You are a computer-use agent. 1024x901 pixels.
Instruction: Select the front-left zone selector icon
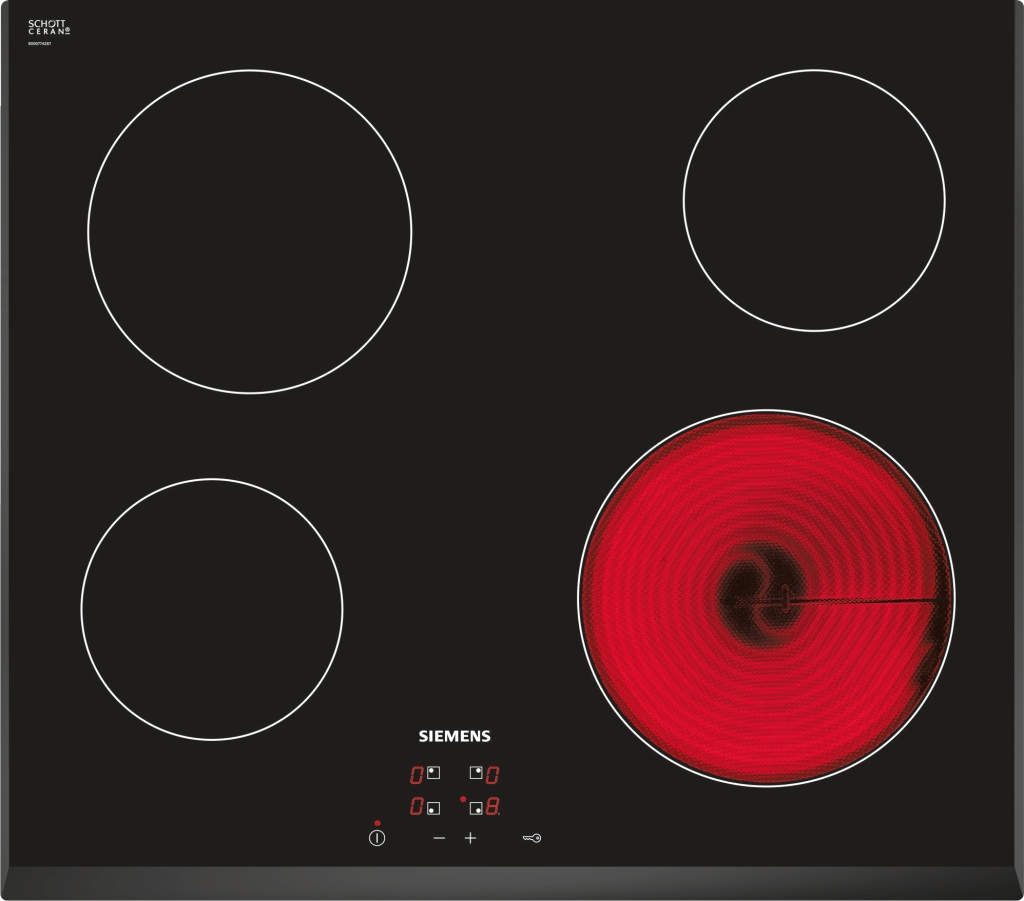[x=433, y=807]
